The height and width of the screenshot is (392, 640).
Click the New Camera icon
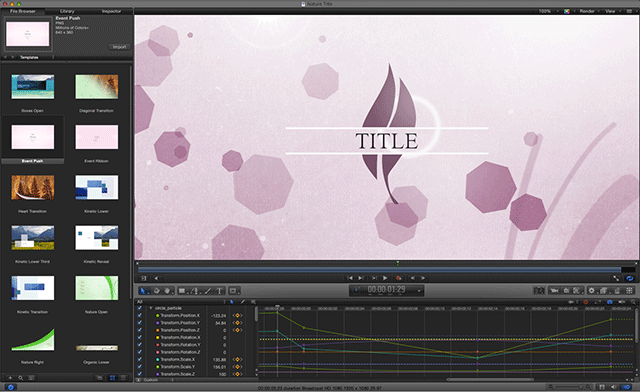pos(554,290)
